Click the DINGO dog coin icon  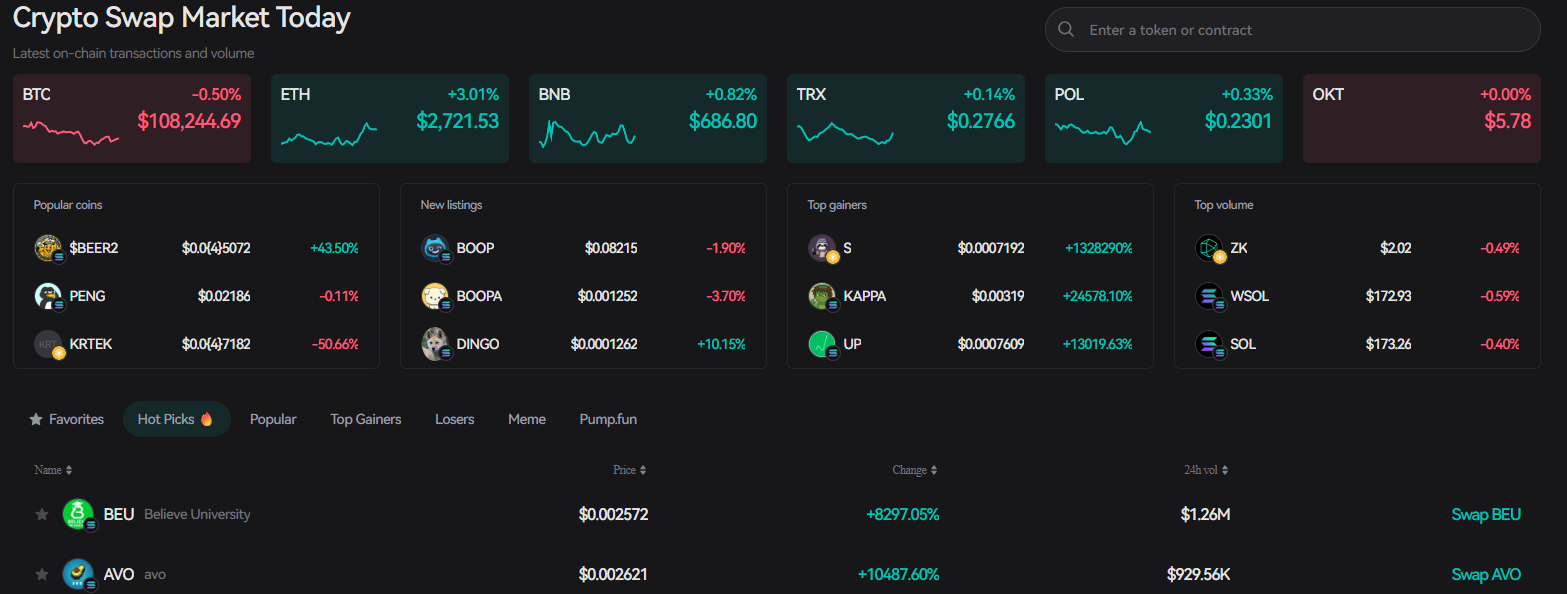pos(435,344)
